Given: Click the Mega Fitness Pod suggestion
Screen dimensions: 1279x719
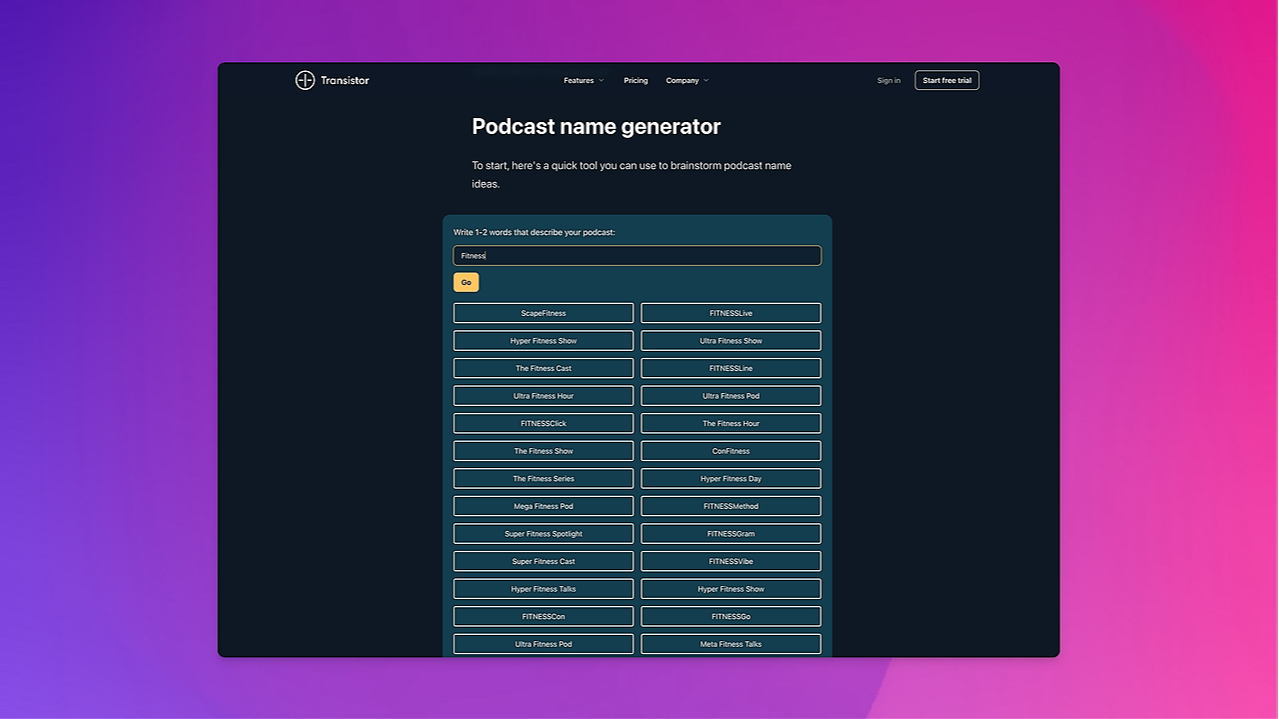Looking at the screenshot, I should click(543, 505).
